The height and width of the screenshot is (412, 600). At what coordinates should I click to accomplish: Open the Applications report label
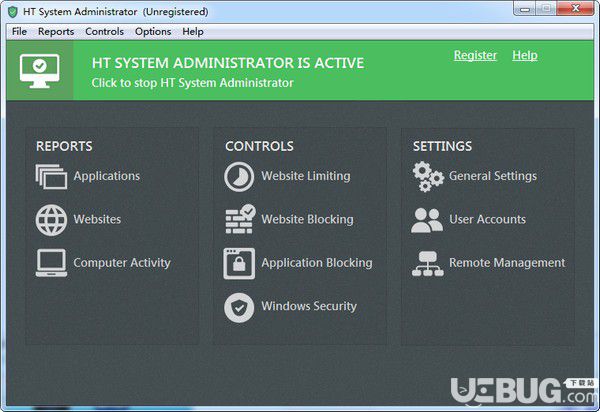click(107, 176)
